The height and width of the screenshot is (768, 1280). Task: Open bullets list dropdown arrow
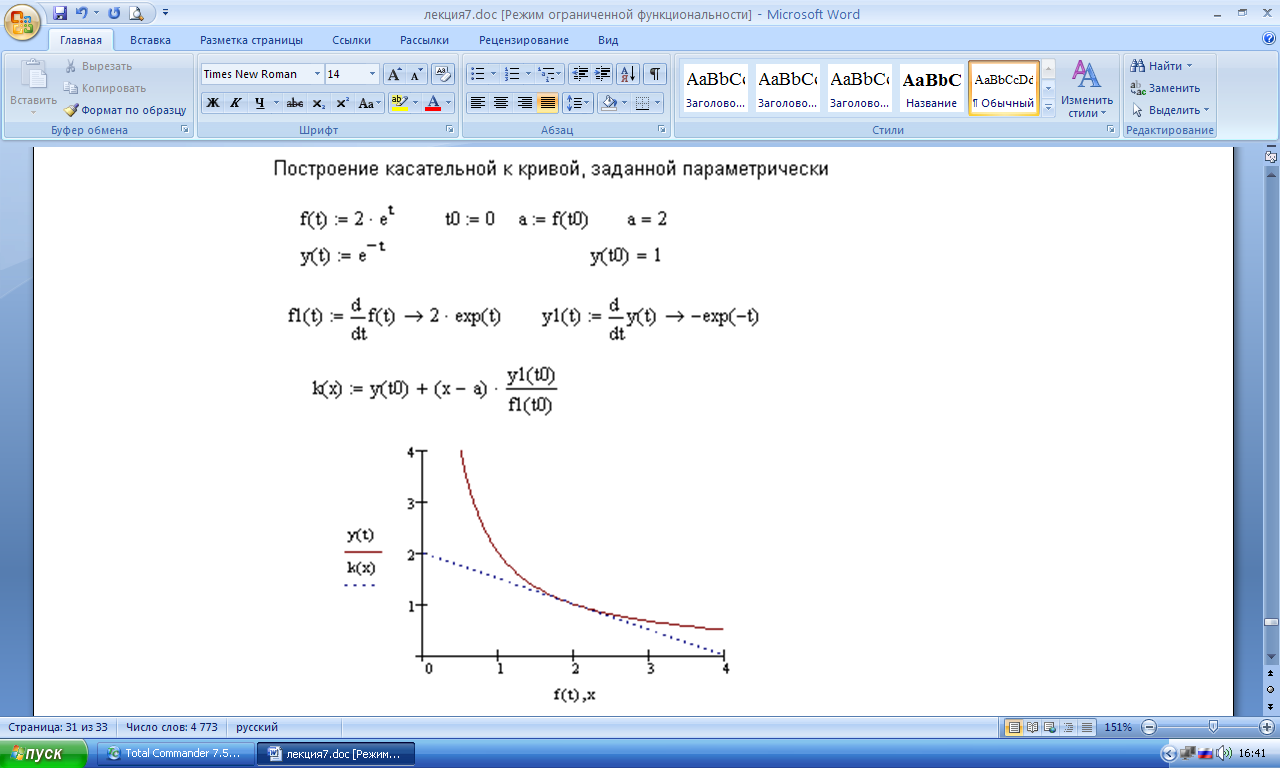click(x=493, y=74)
